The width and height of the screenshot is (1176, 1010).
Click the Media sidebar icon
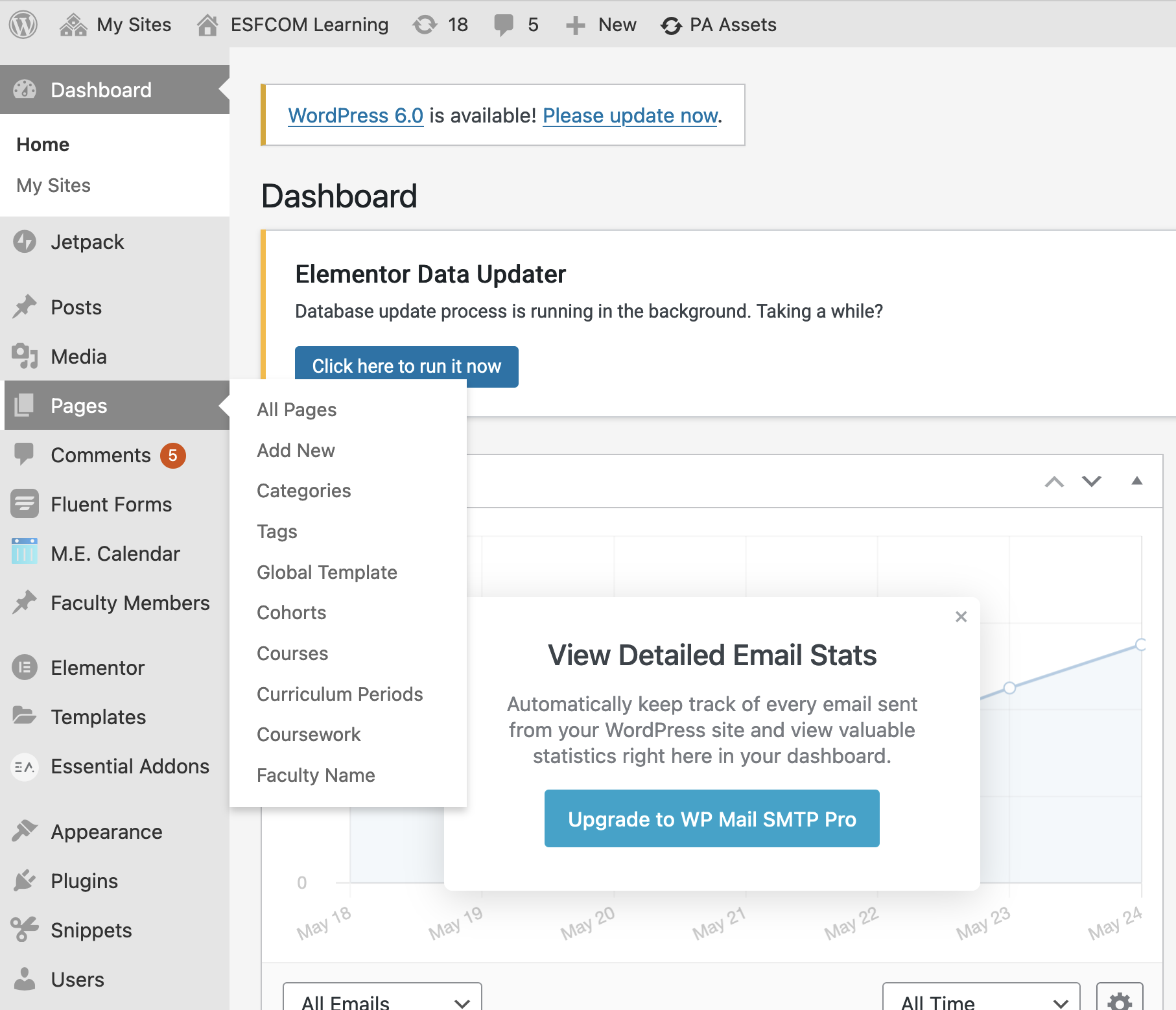tap(25, 356)
